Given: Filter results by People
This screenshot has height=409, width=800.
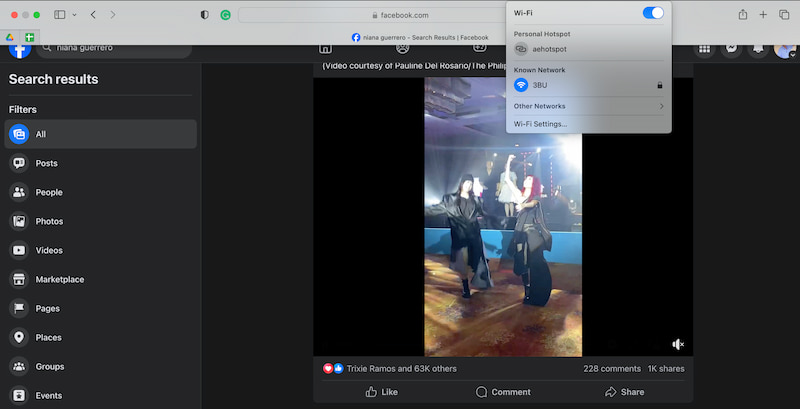Looking at the screenshot, I should 48,192.
